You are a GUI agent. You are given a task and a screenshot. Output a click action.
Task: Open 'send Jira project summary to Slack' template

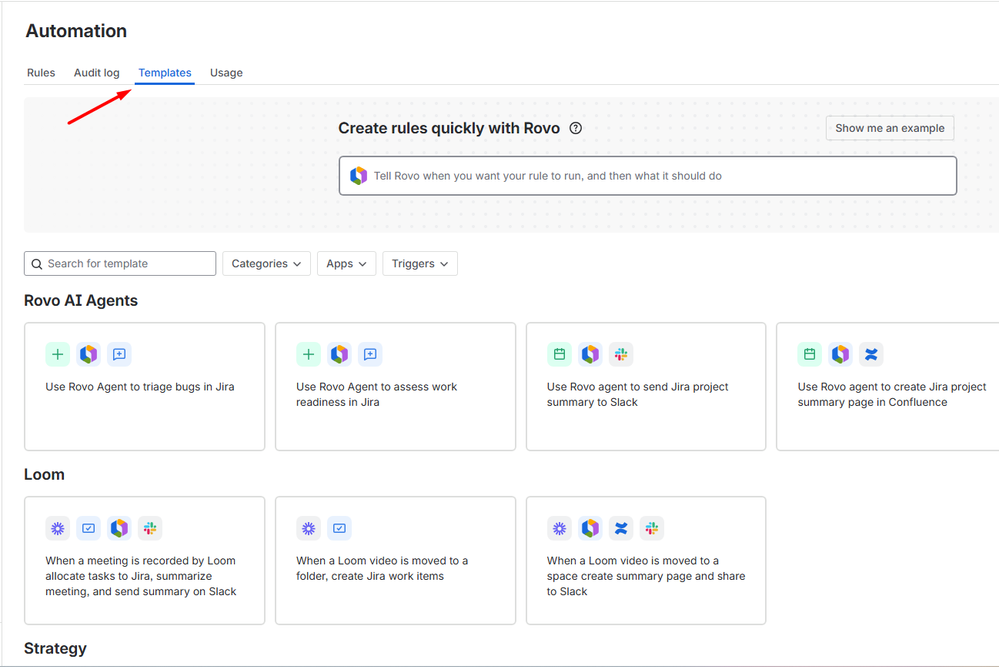click(x=646, y=387)
